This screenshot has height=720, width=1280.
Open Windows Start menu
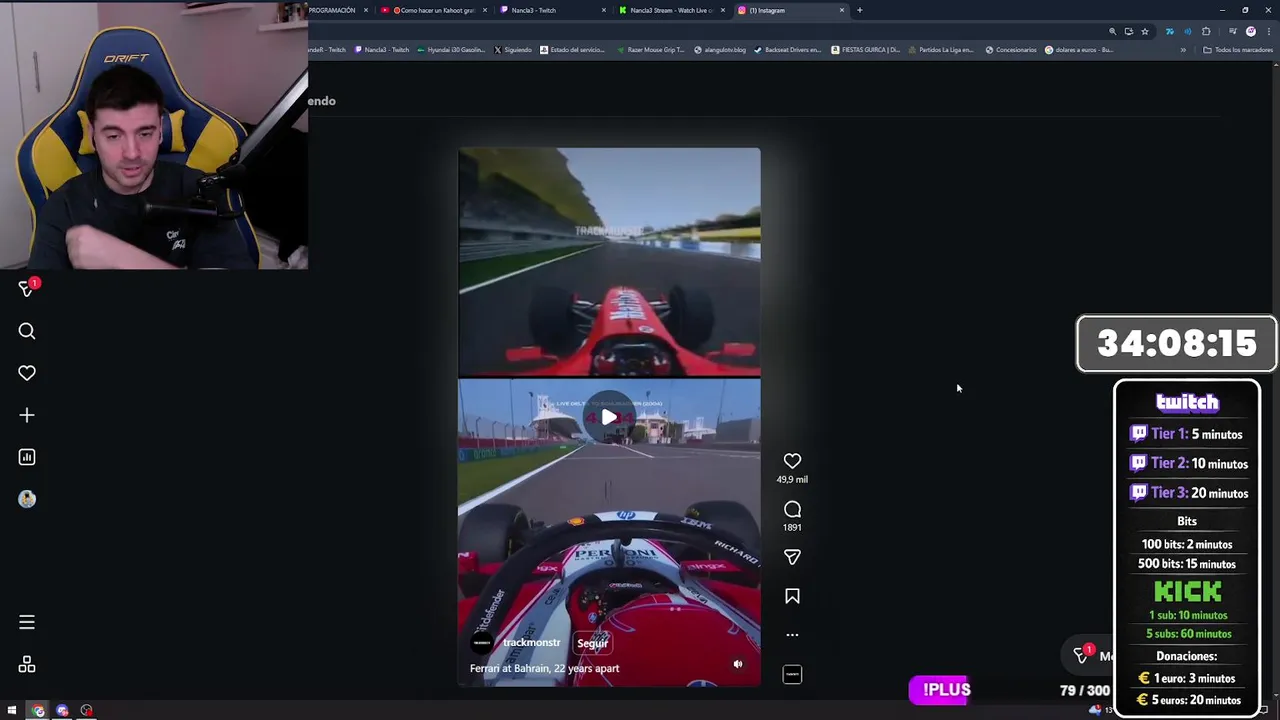[12, 711]
